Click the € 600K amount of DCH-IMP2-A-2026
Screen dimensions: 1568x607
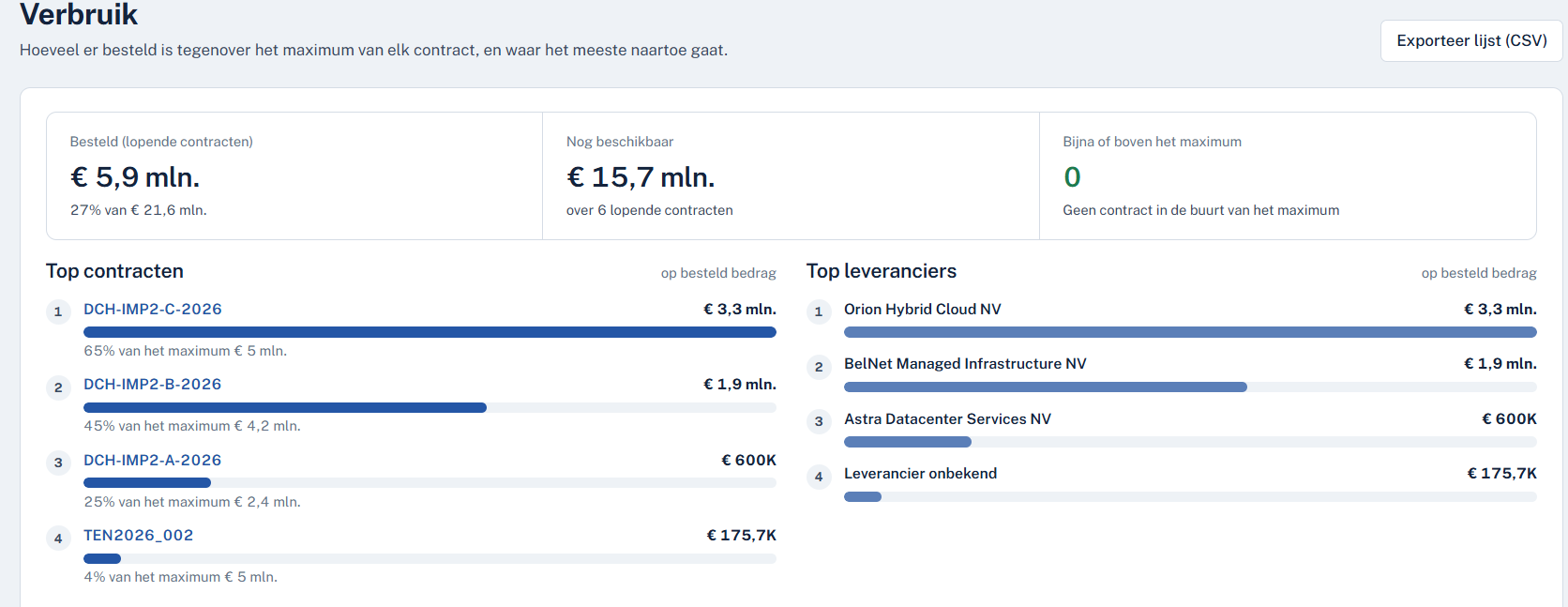coord(748,461)
